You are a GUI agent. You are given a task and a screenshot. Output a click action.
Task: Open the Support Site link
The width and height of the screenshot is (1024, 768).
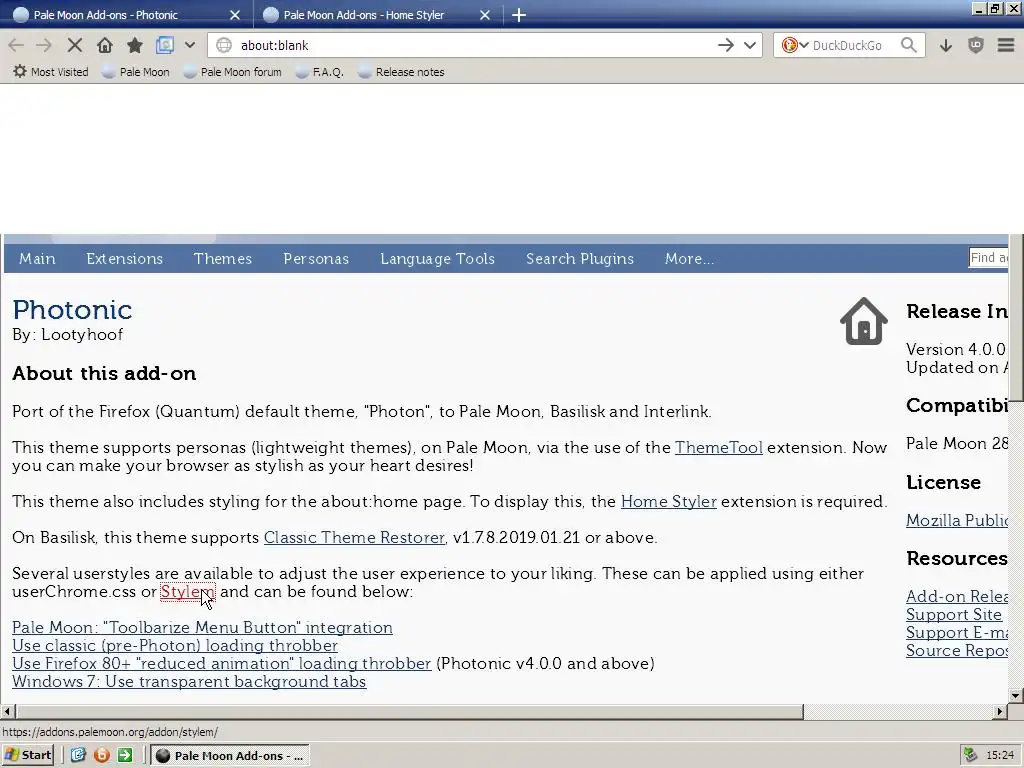pos(954,615)
